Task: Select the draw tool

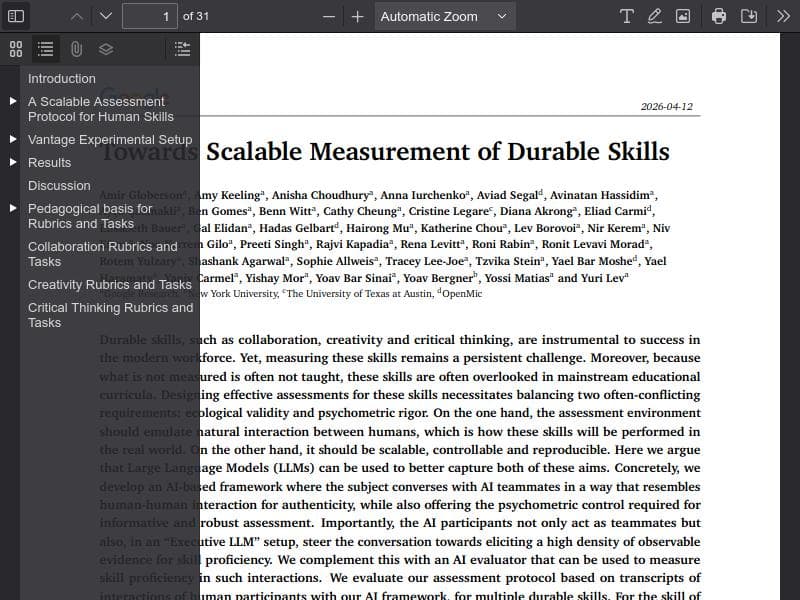Action: (x=655, y=16)
